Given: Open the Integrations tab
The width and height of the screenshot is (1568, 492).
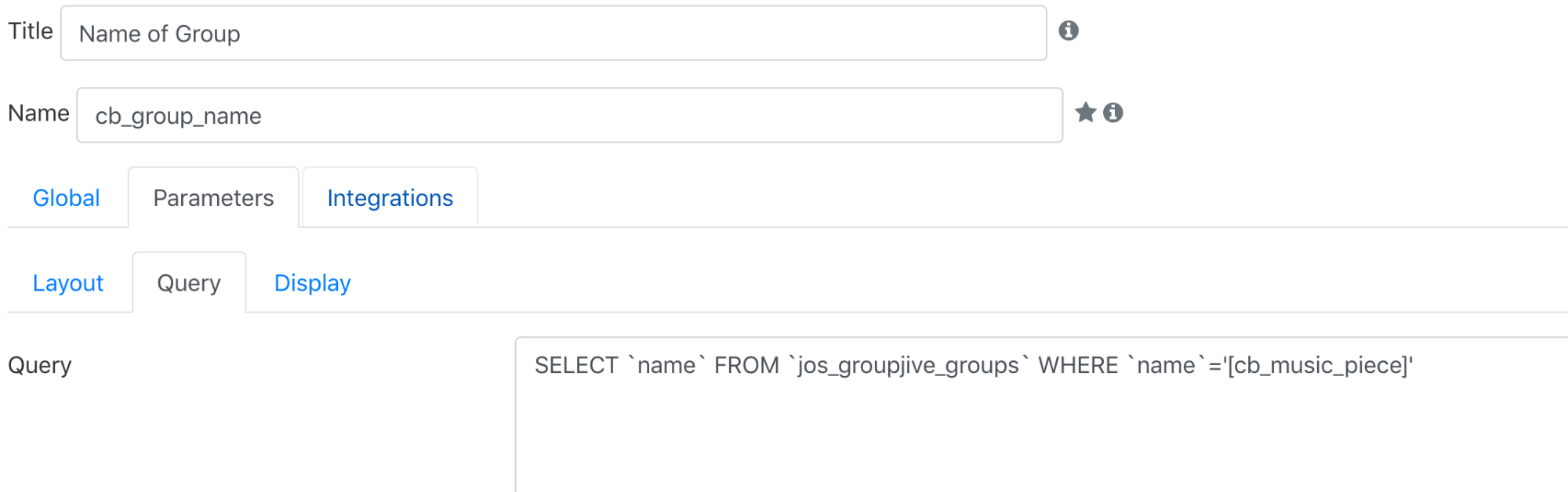Looking at the screenshot, I should click(x=390, y=198).
